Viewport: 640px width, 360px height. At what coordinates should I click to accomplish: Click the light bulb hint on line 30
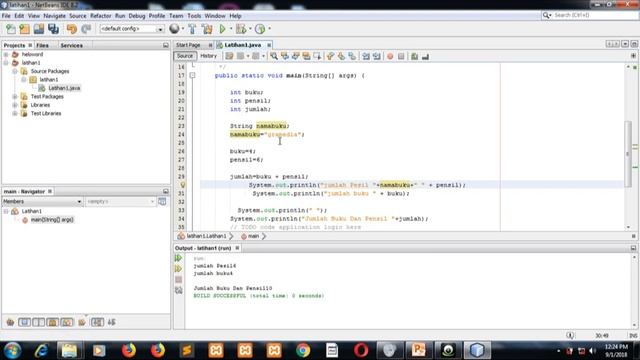[183, 185]
